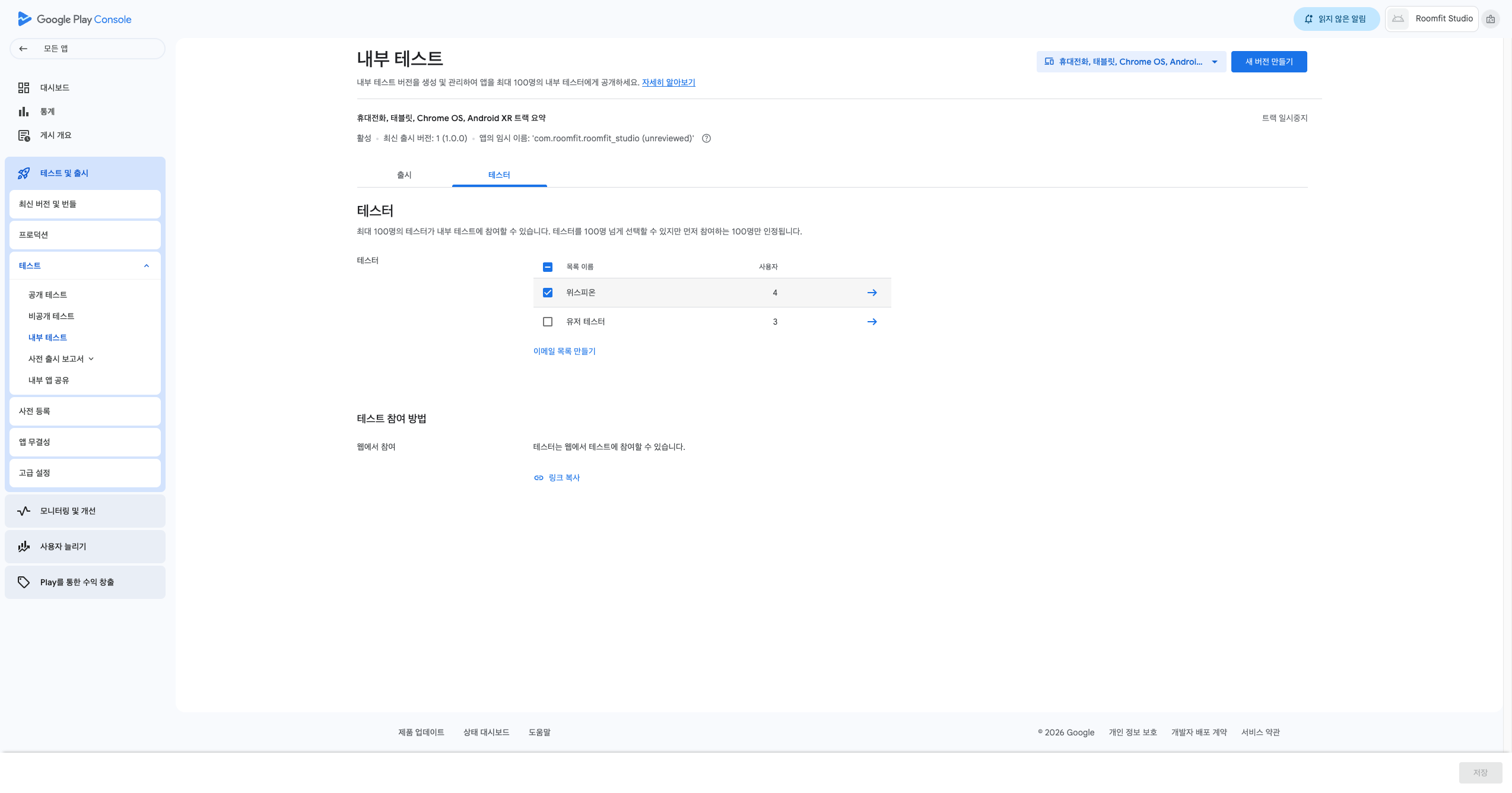
Task: Open 통계 statistics bar chart icon
Action: 24,112
